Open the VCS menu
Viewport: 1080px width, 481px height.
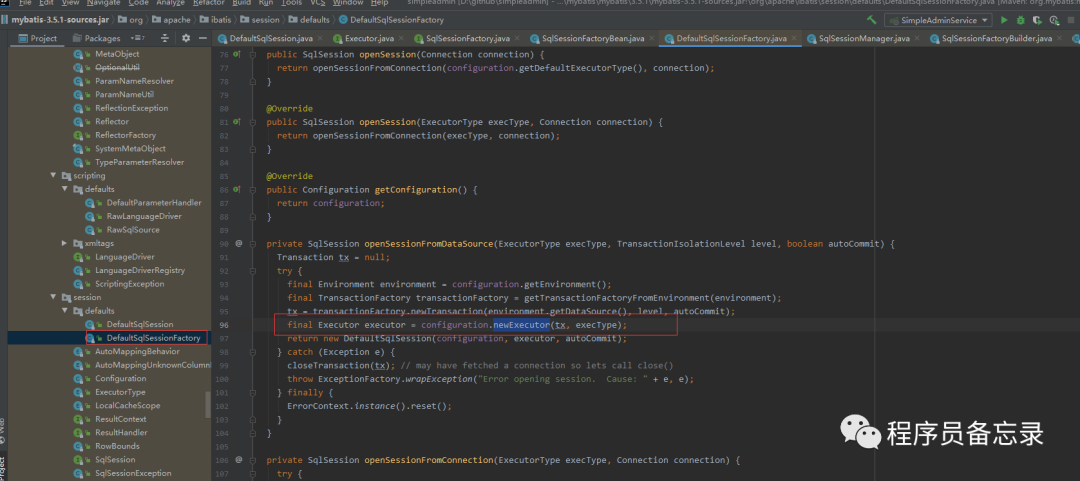click(318, 3)
